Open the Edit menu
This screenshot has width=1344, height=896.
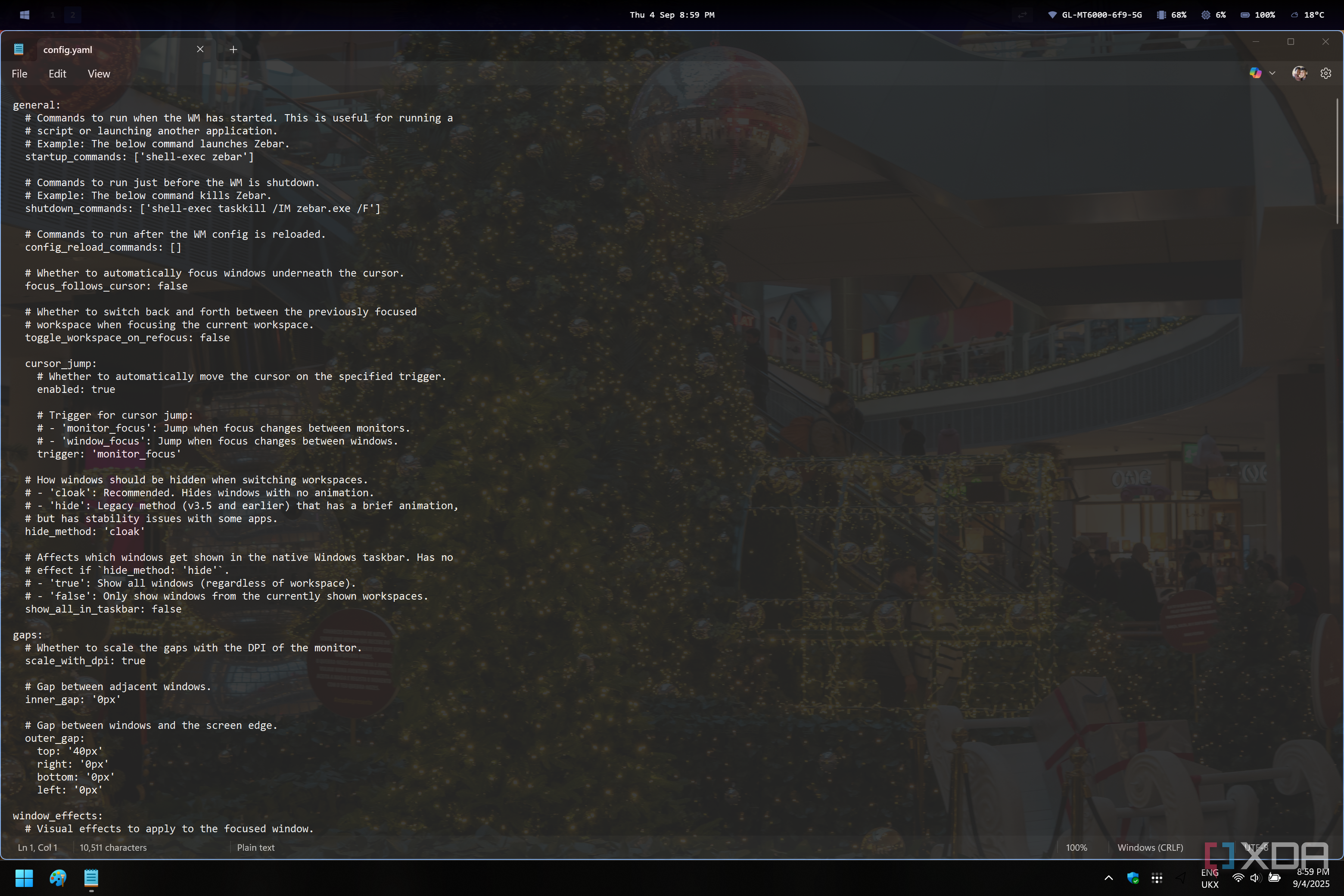pyautogui.click(x=57, y=74)
